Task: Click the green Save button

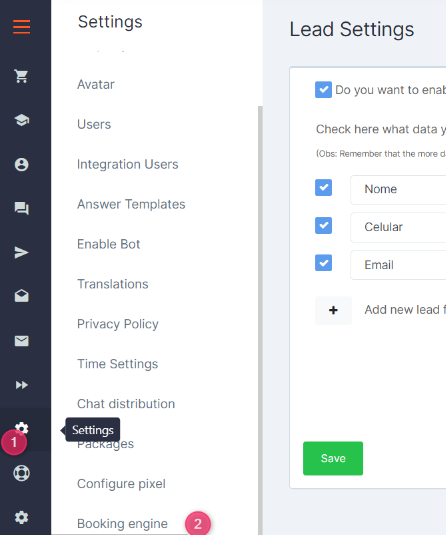Action: pos(333,458)
